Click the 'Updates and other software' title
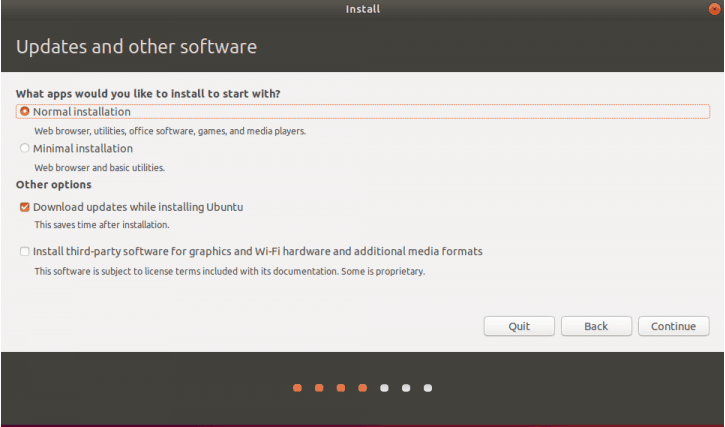Image resolution: width=725 pixels, height=427 pixels. click(x=136, y=47)
